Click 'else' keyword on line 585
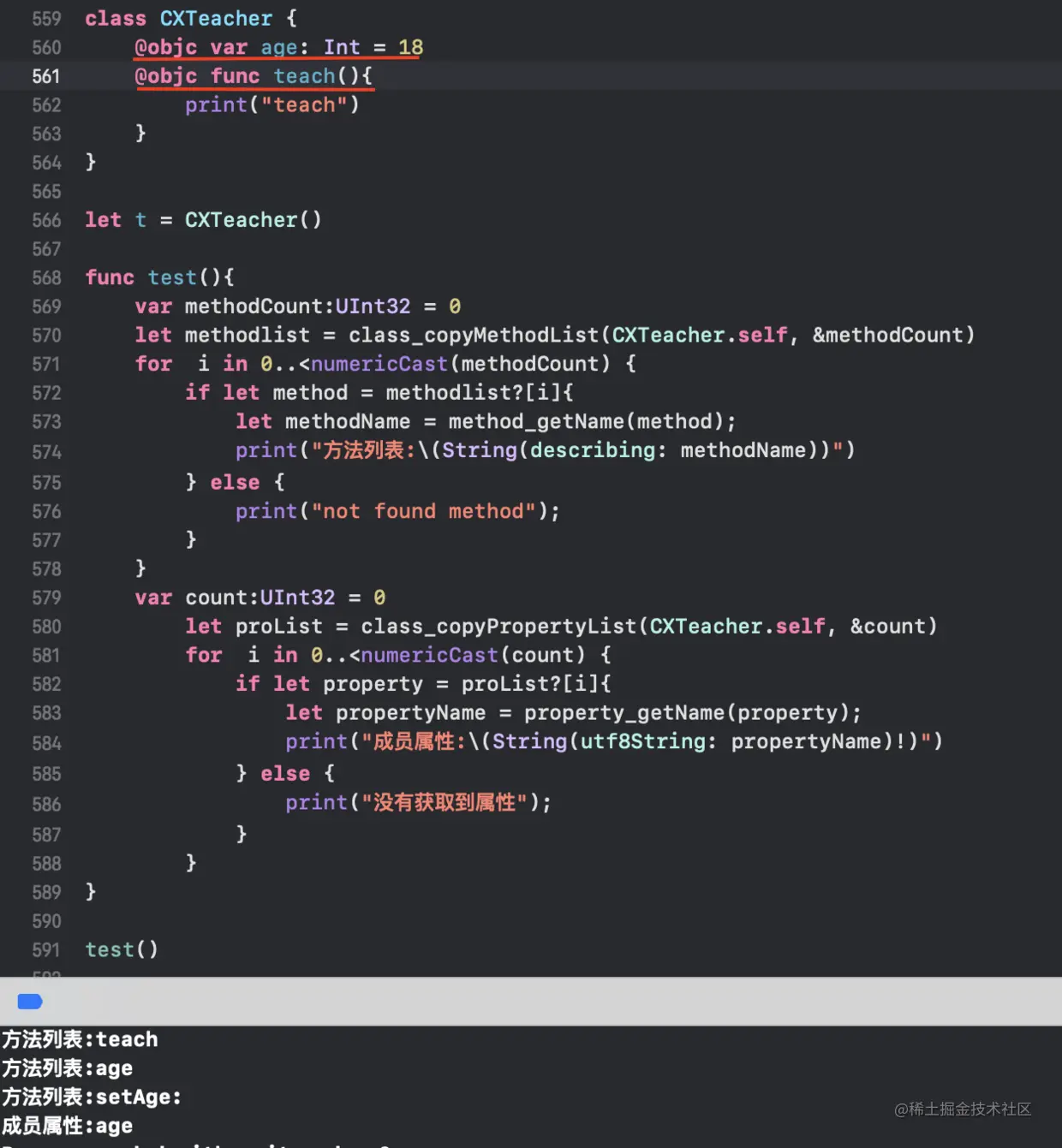Image resolution: width=1062 pixels, height=1148 pixels. [x=285, y=773]
